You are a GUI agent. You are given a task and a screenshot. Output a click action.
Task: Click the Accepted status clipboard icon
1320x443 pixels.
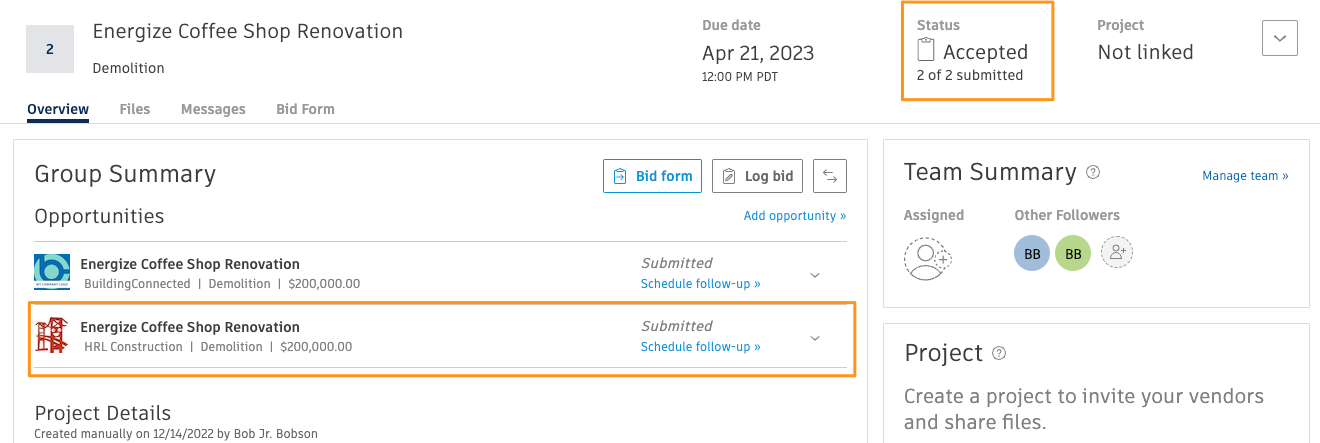[x=926, y=51]
